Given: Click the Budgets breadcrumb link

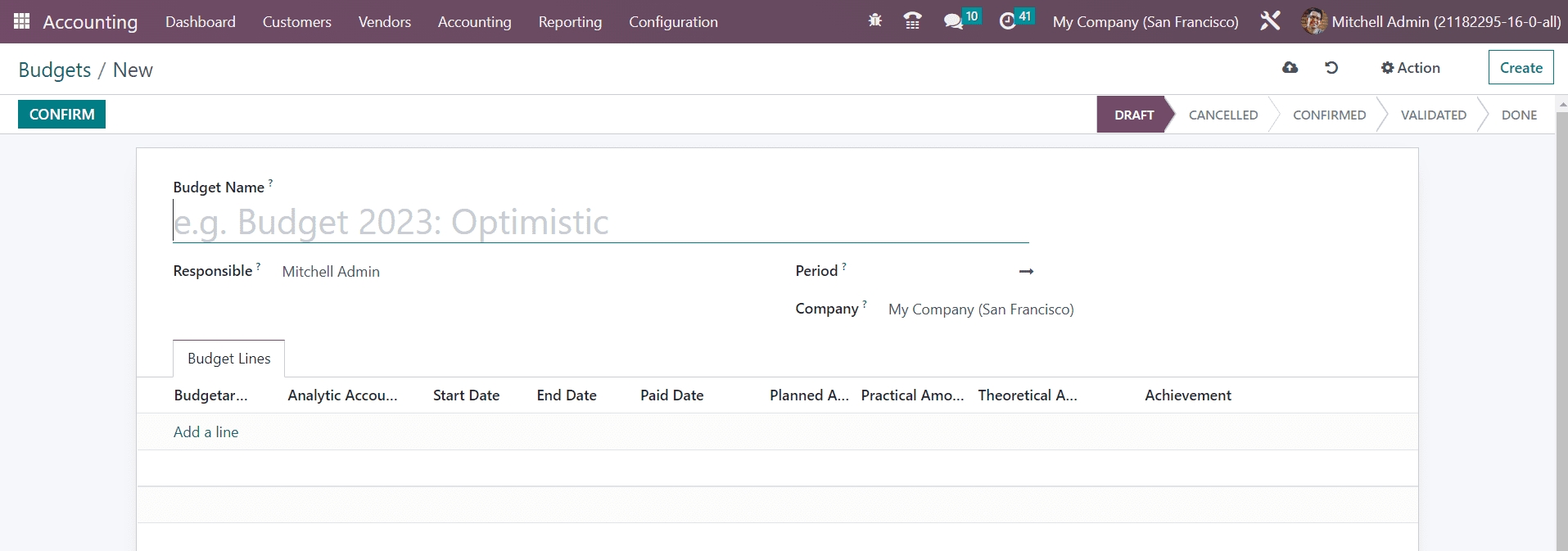Looking at the screenshot, I should click(55, 70).
